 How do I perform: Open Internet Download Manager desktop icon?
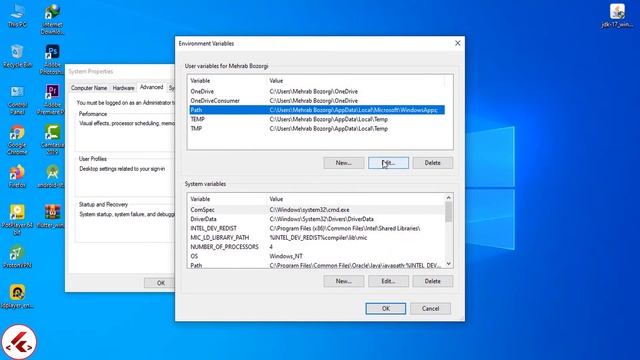pyautogui.click(x=52, y=20)
